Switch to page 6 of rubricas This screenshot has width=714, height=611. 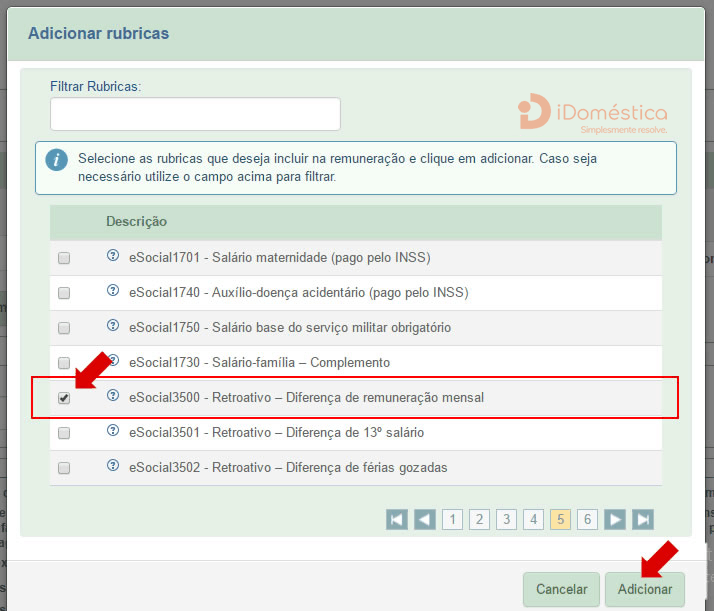[x=587, y=519]
